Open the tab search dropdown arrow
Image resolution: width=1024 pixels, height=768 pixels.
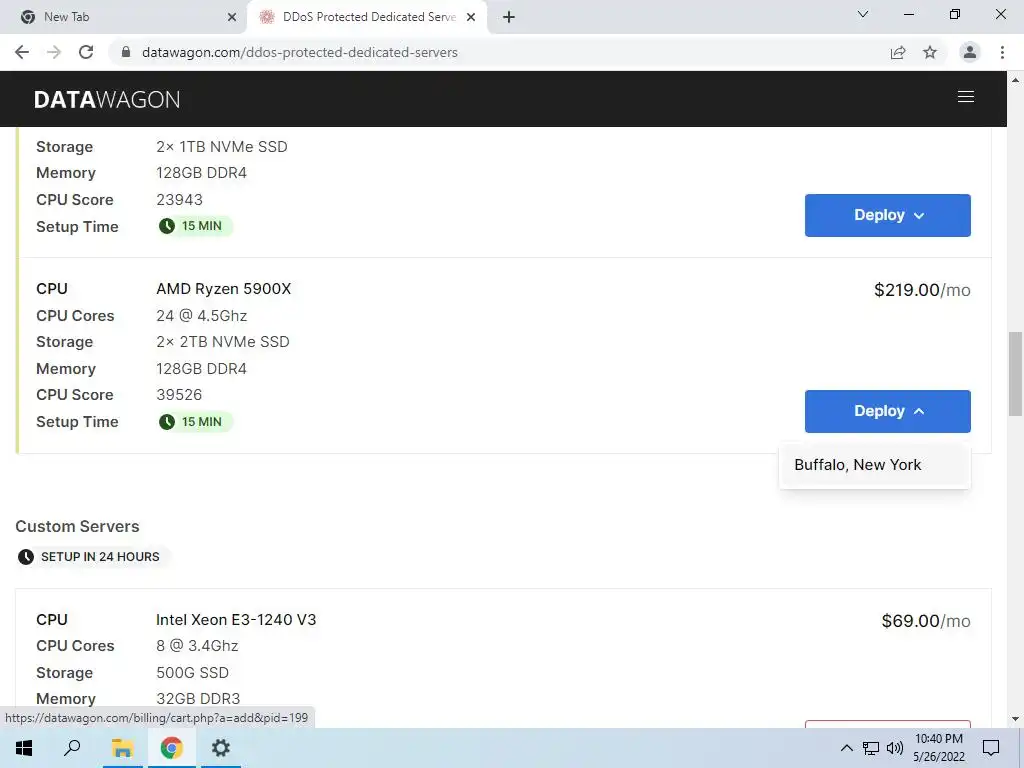863,14
